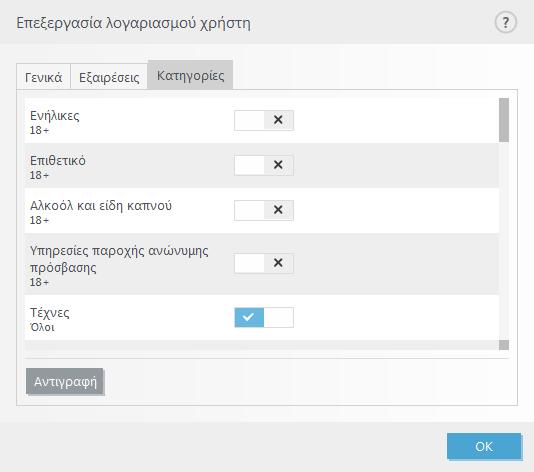The image size is (534, 472).
Task: Click the Επεξεργασία λογαριασμού χρήστη title
Action: coord(134,23)
